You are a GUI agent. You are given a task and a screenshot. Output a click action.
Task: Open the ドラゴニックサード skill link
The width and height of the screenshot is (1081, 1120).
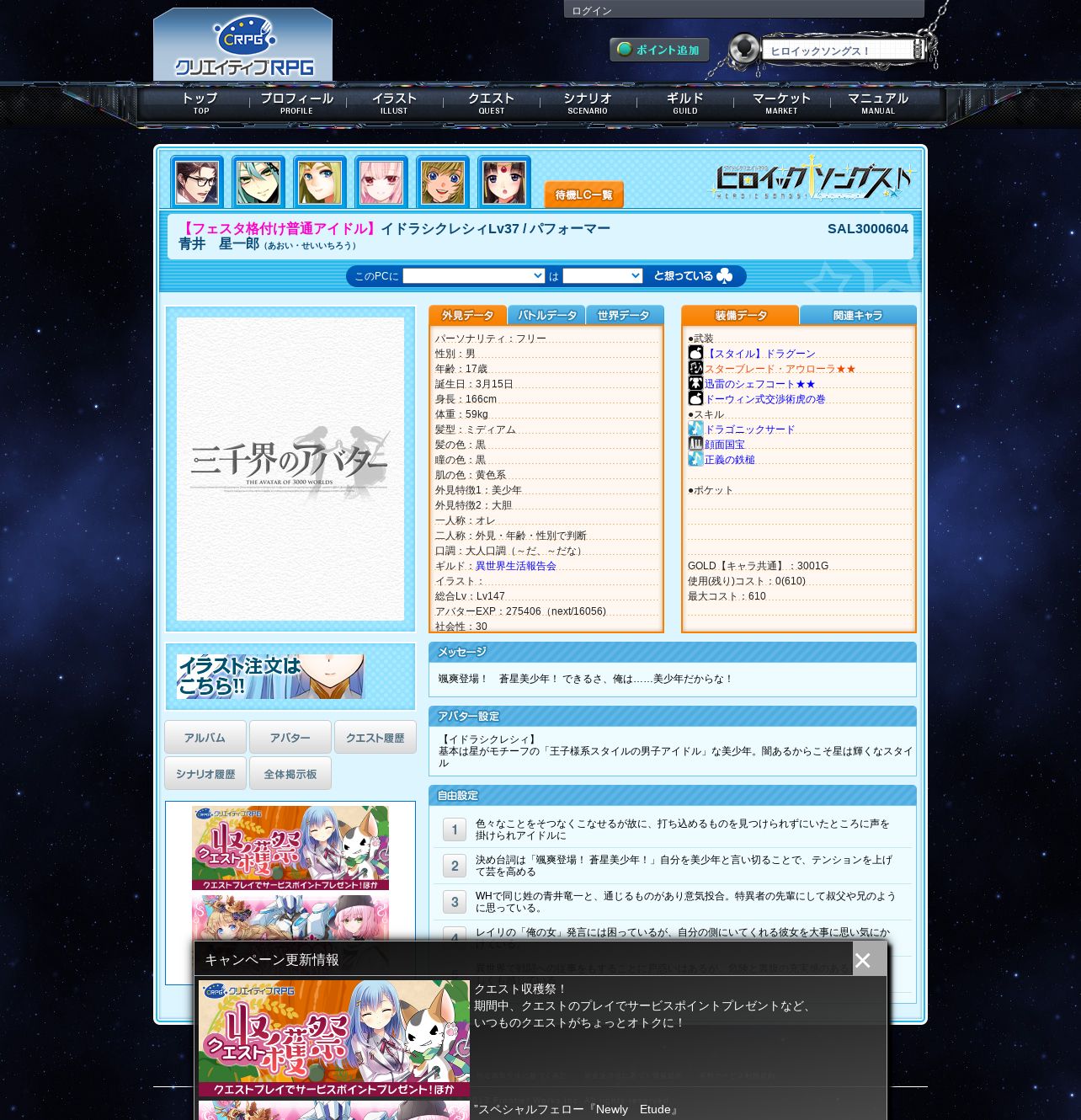pos(750,429)
